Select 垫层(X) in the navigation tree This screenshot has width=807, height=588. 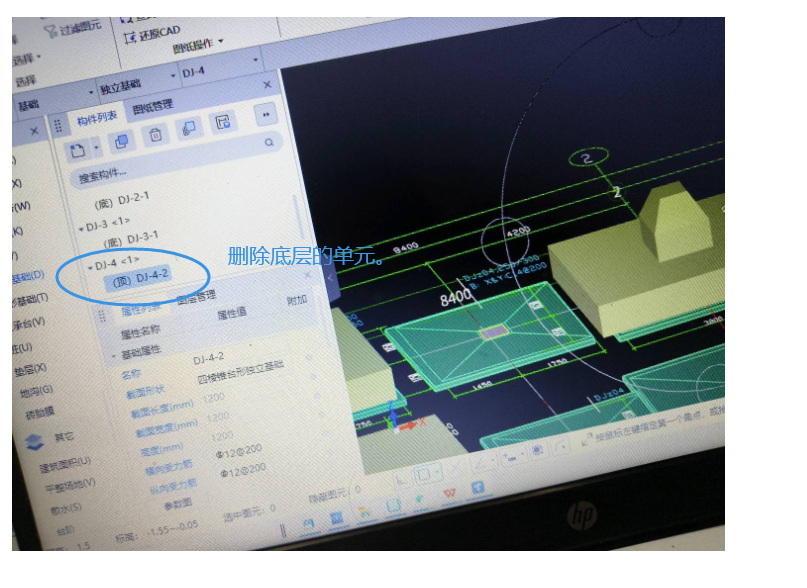pos(30,370)
